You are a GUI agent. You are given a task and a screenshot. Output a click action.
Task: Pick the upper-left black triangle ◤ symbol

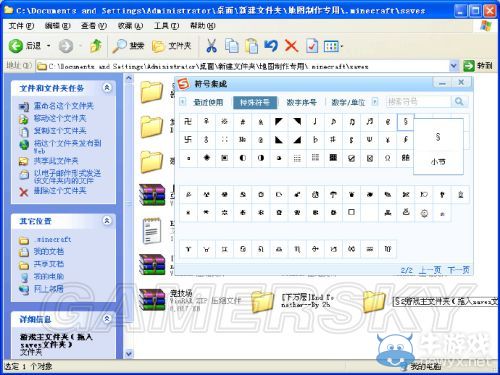[279, 122]
